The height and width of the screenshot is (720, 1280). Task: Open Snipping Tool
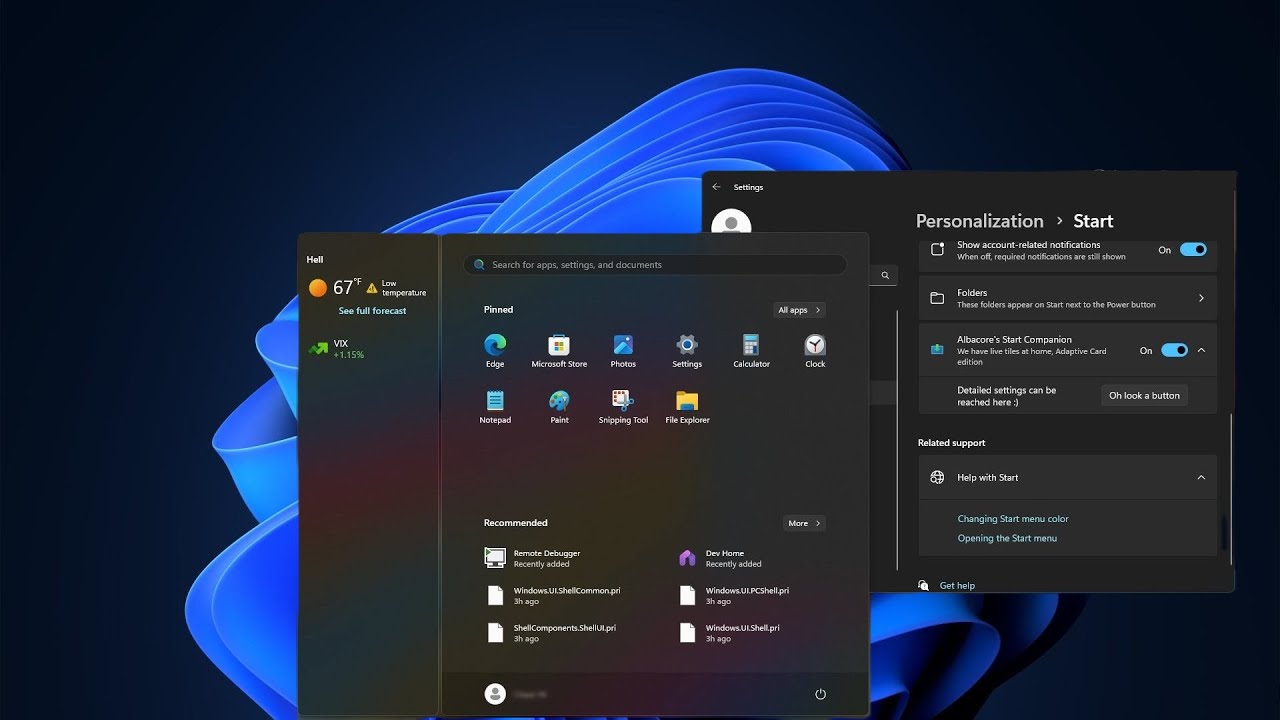pyautogui.click(x=623, y=407)
